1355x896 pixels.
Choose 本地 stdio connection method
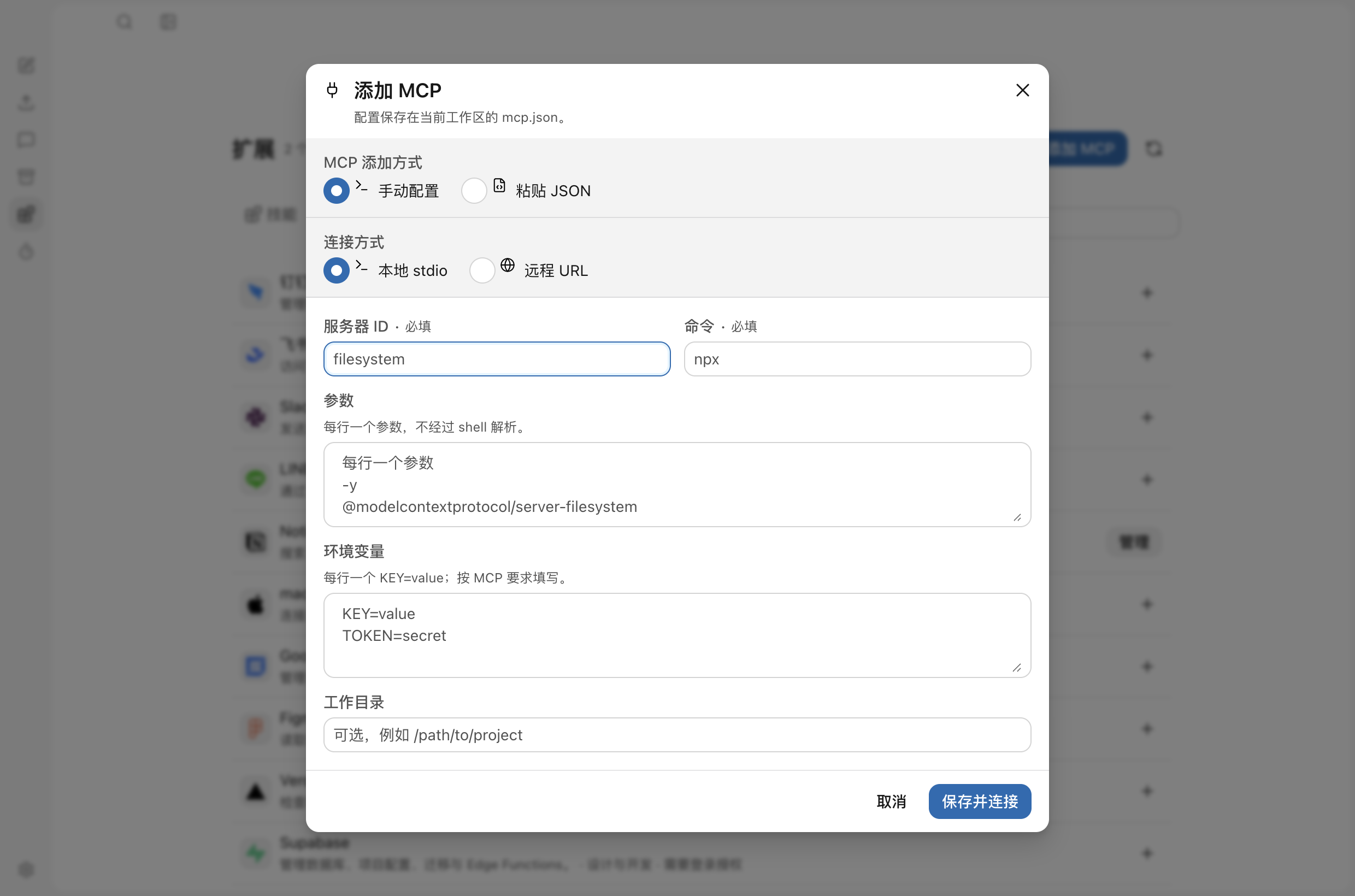336,270
